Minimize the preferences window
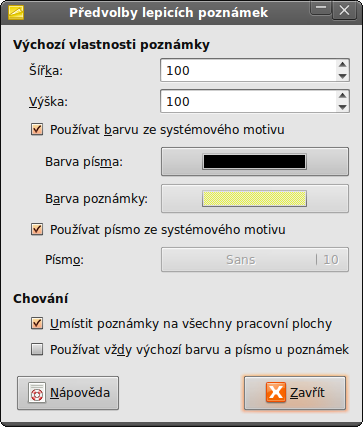Screen dimensions: 363x427 (320, 10)
